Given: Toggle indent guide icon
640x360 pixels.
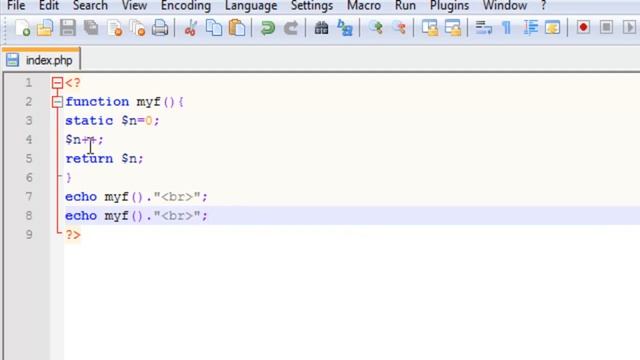Looking at the screenshot, I should [530, 28].
